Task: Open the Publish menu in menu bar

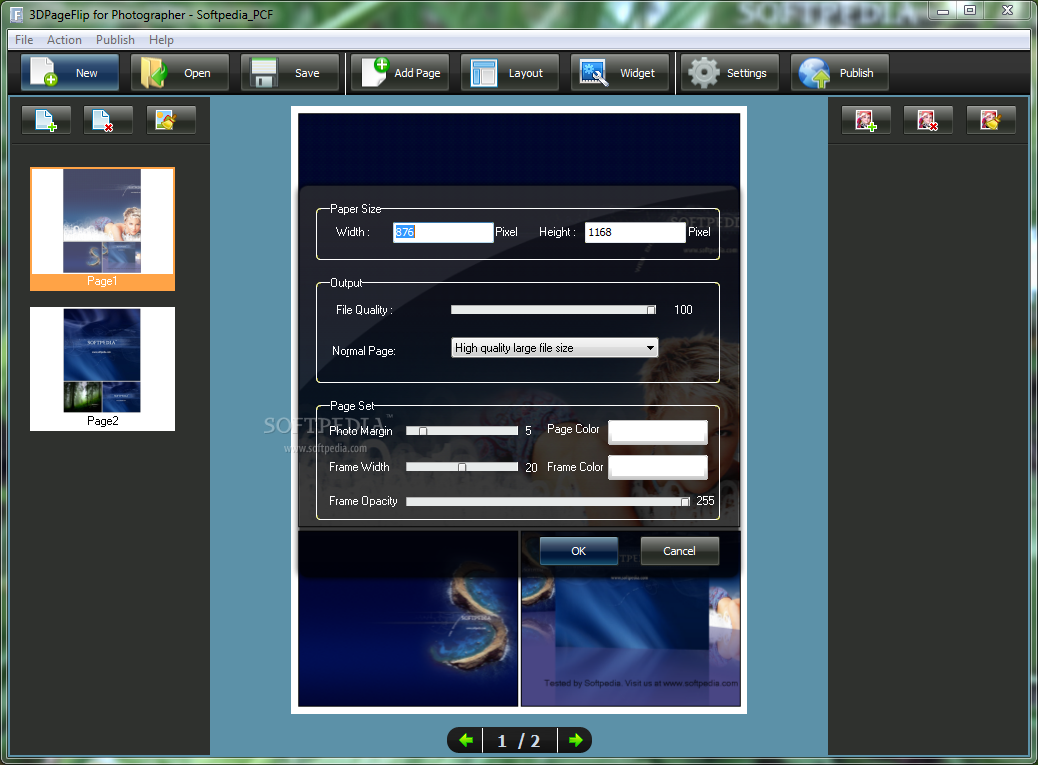Action: click(115, 40)
